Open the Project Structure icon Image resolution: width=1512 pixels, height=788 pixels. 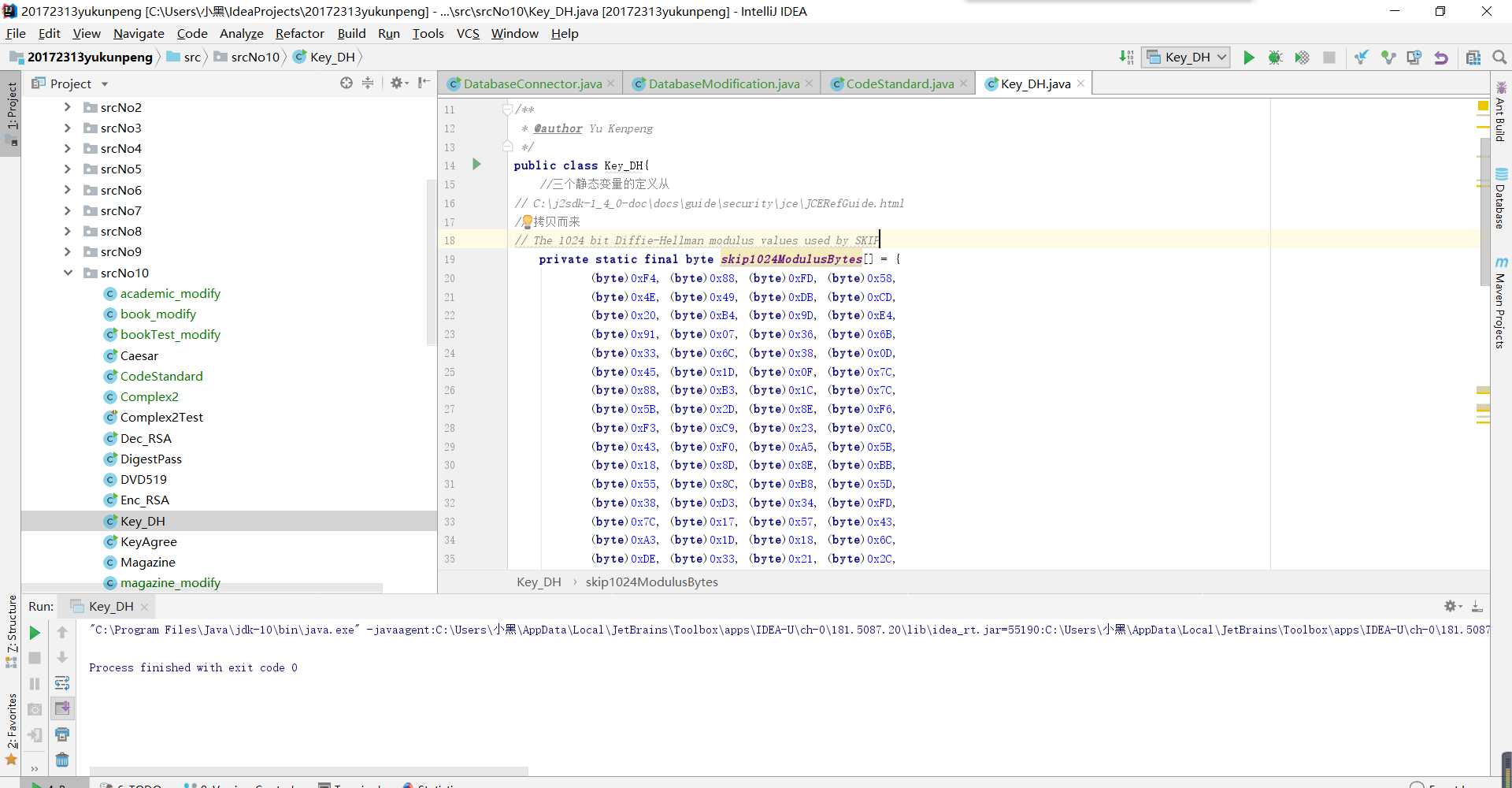[x=1473, y=58]
